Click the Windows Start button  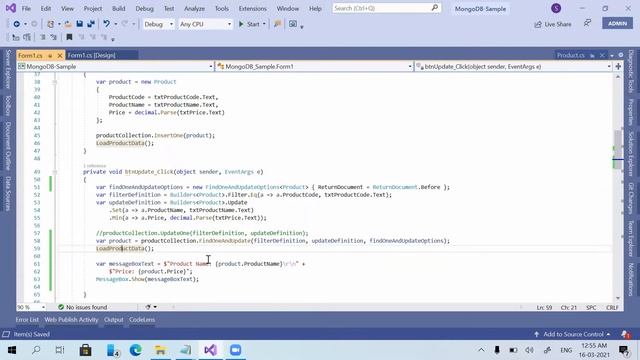tap(11, 350)
